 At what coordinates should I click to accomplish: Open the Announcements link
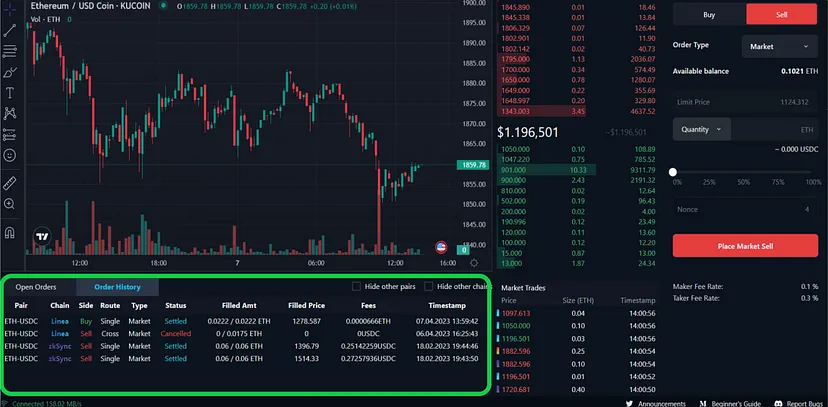point(661,404)
